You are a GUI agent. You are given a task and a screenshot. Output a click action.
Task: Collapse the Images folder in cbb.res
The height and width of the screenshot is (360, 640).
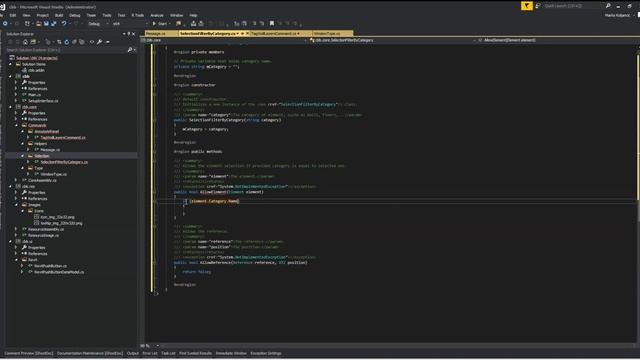tap(17, 205)
